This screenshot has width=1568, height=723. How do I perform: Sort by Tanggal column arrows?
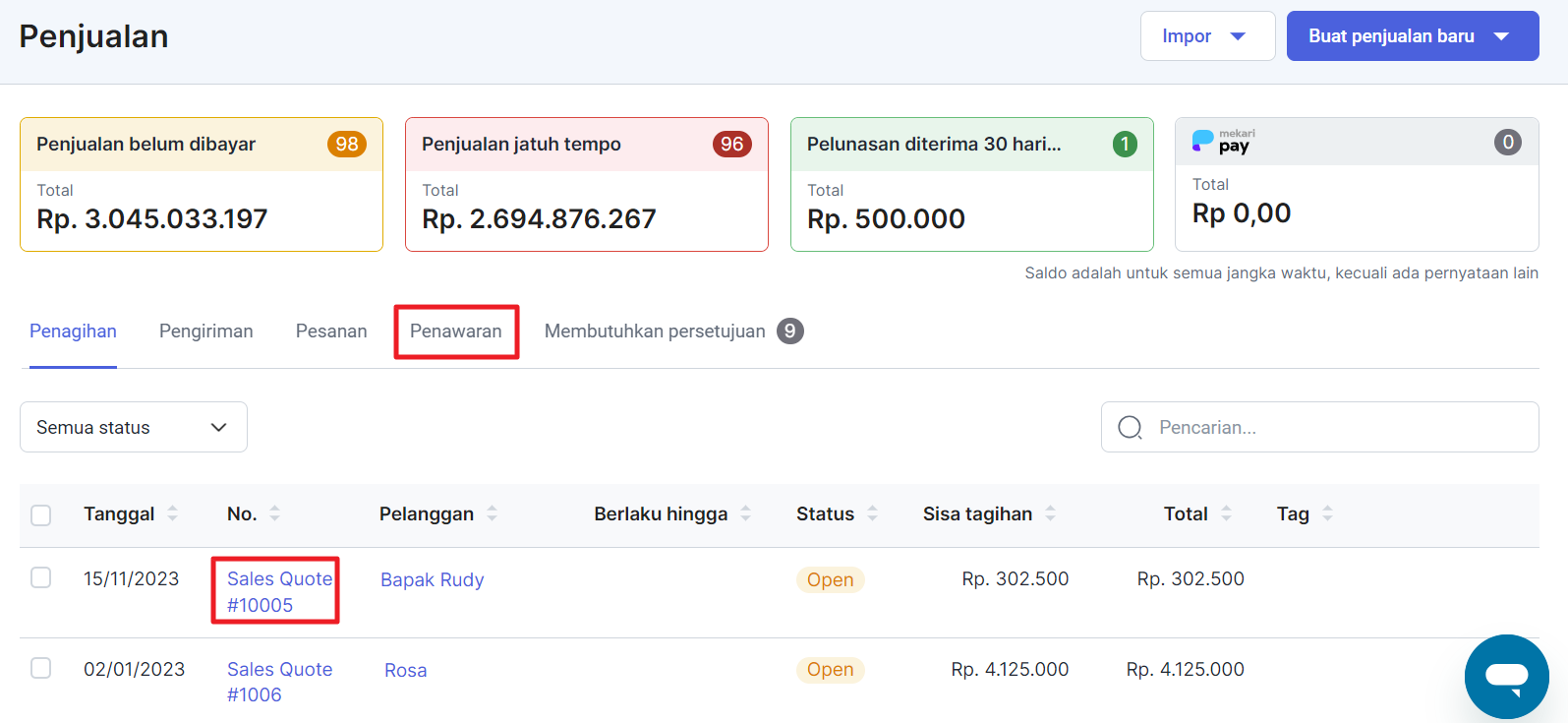click(x=173, y=513)
